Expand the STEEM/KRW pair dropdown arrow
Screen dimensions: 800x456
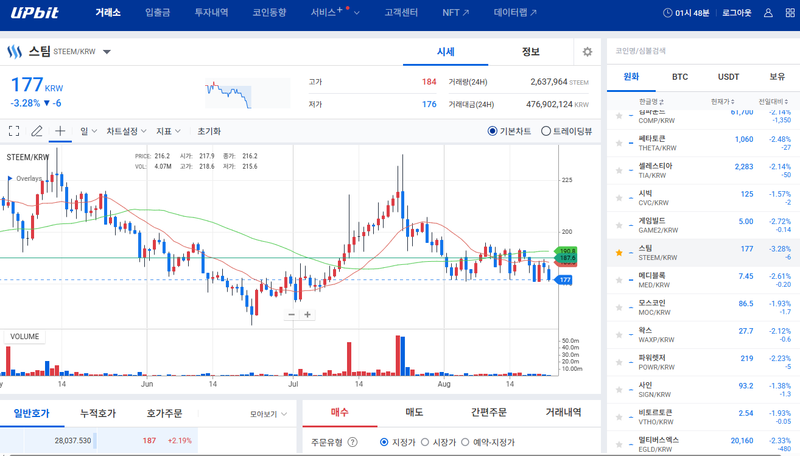(107, 52)
